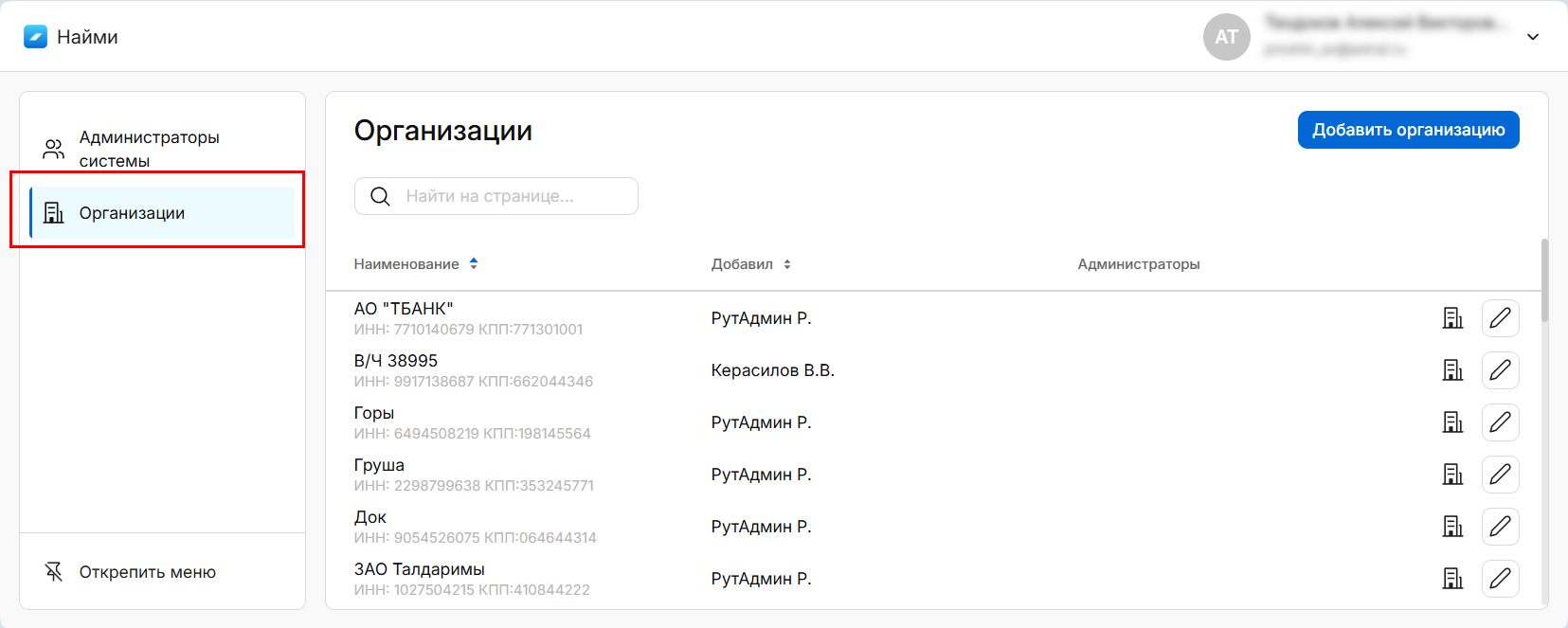Viewport: 1568px width, 628px height.
Task: Expand the user account dropdown chevron
Action: pyautogui.click(x=1532, y=37)
